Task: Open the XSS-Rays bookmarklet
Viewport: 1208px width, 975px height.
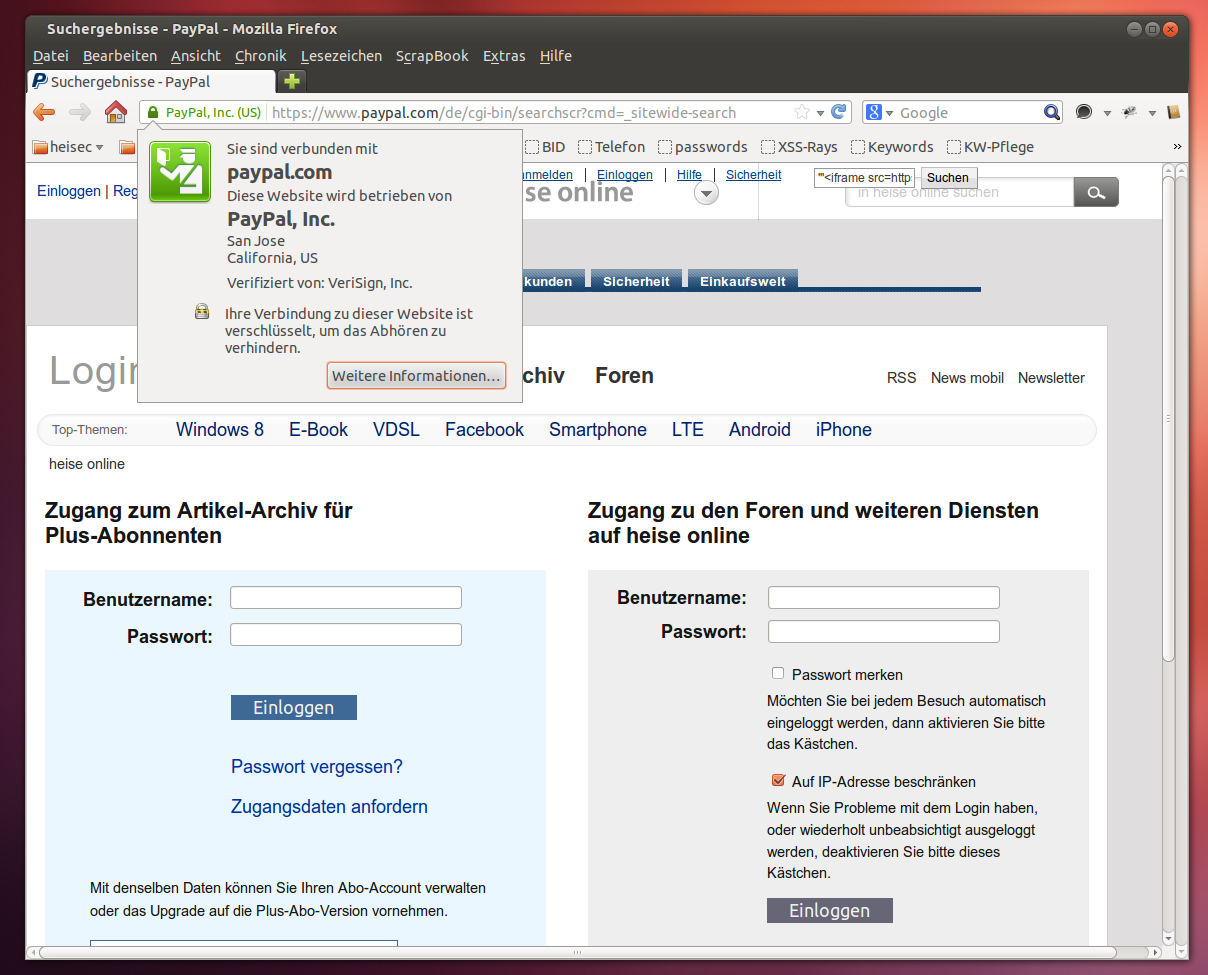Action: 799,147
